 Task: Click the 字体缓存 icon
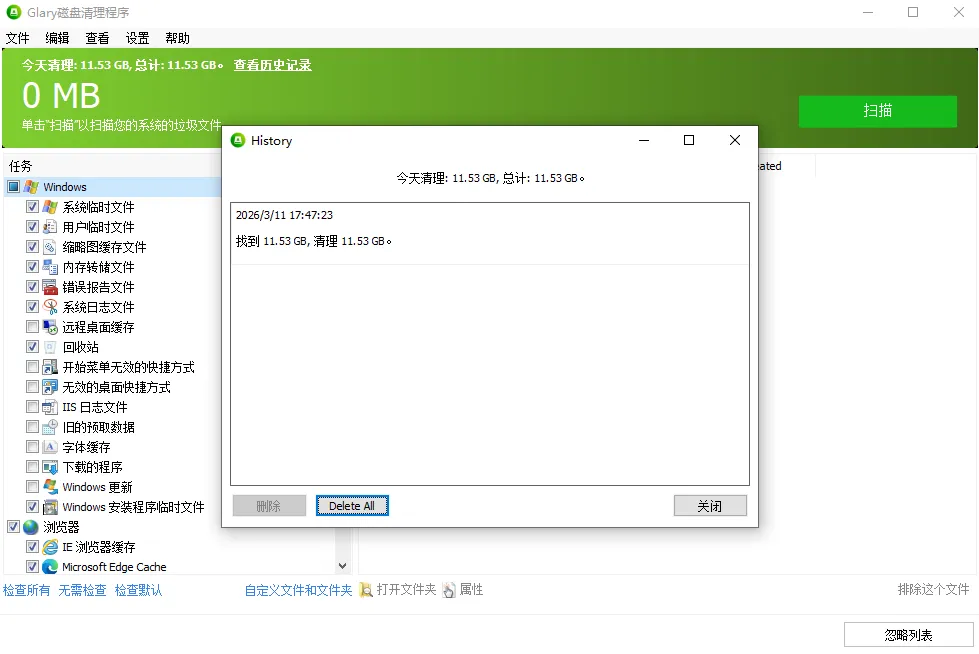click(50, 447)
